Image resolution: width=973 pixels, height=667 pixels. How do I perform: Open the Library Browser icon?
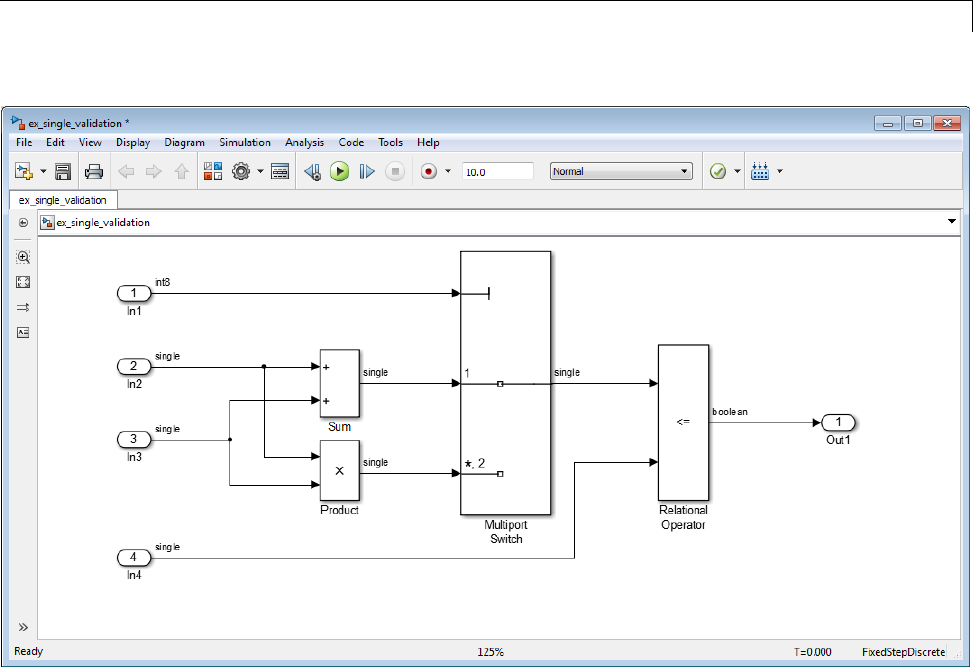tap(213, 171)
